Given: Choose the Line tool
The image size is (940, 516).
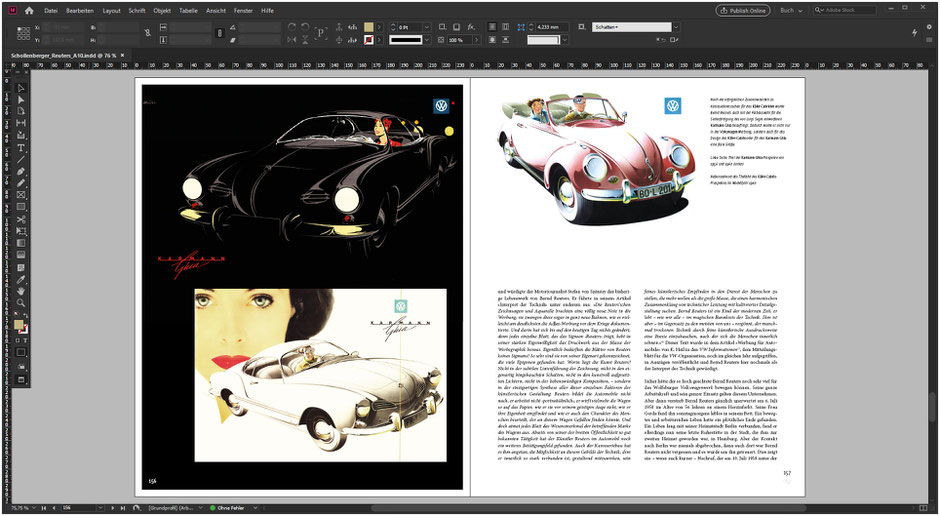Looking at the screenshot, I should pyautogui.click(x=21, y=159).
